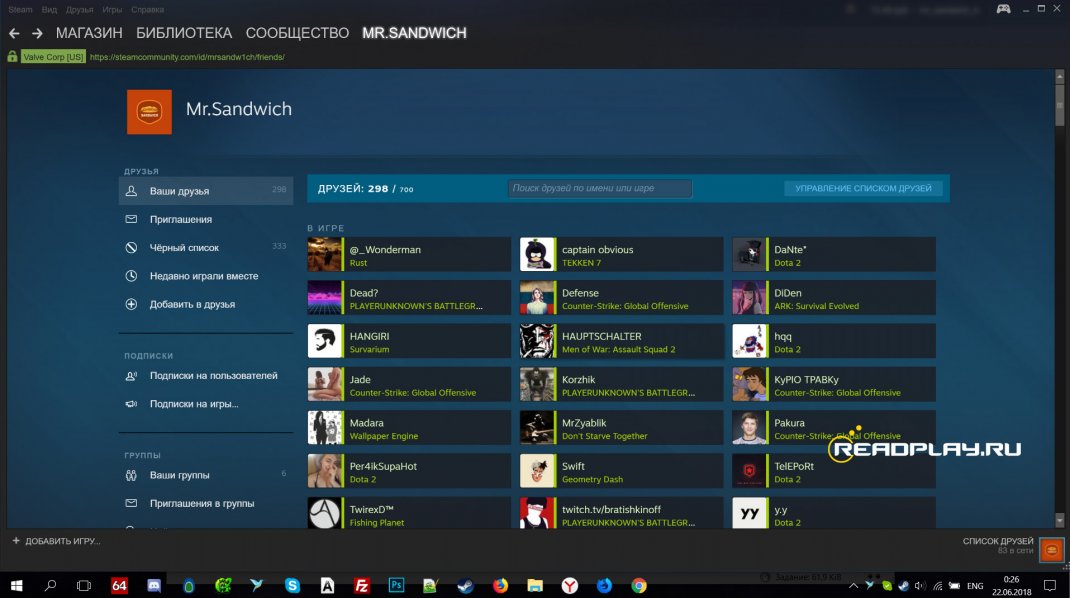Open Skype from the taskbar

point(292,585)
